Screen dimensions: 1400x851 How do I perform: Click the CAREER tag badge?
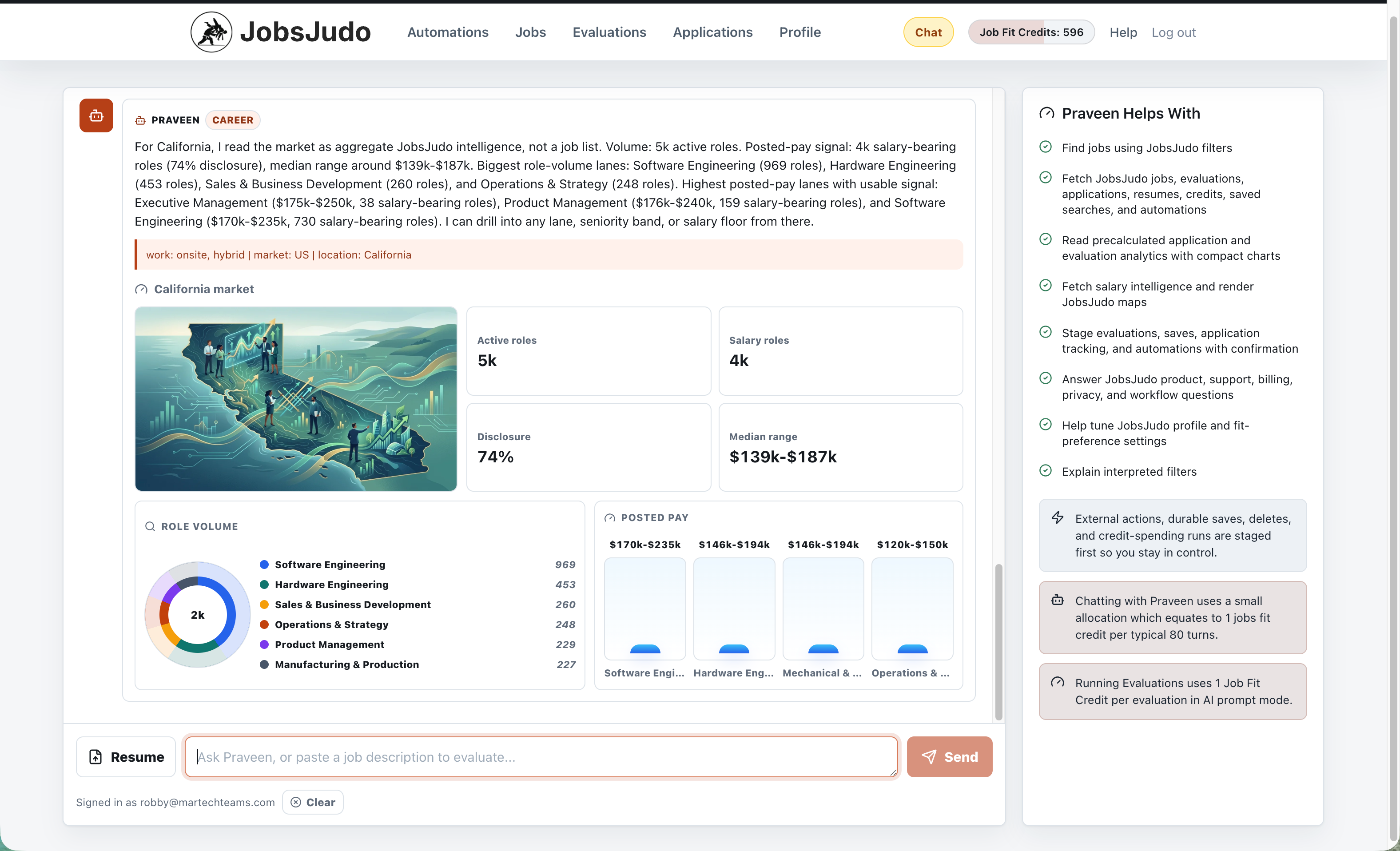coord(232,120)
